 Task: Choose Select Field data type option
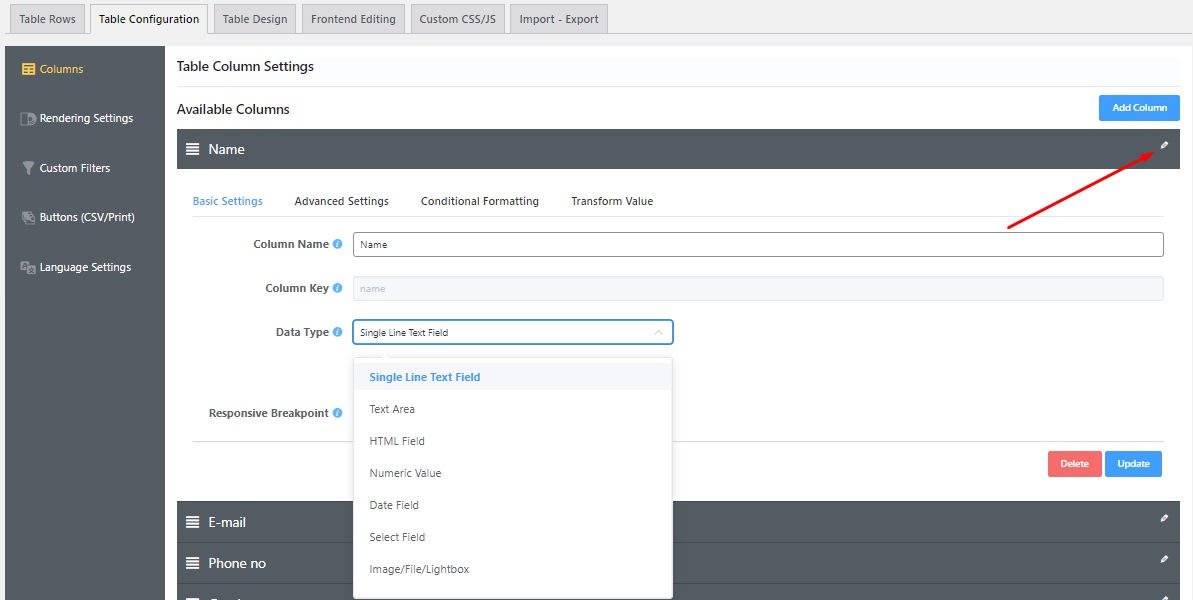pyautogui.click(x=513, y=537)
